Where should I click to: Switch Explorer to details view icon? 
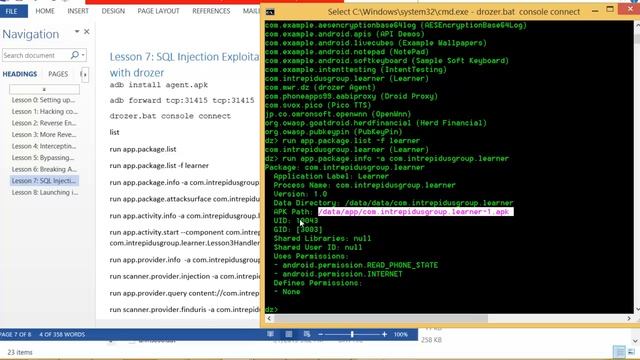(x=619, y=351)
